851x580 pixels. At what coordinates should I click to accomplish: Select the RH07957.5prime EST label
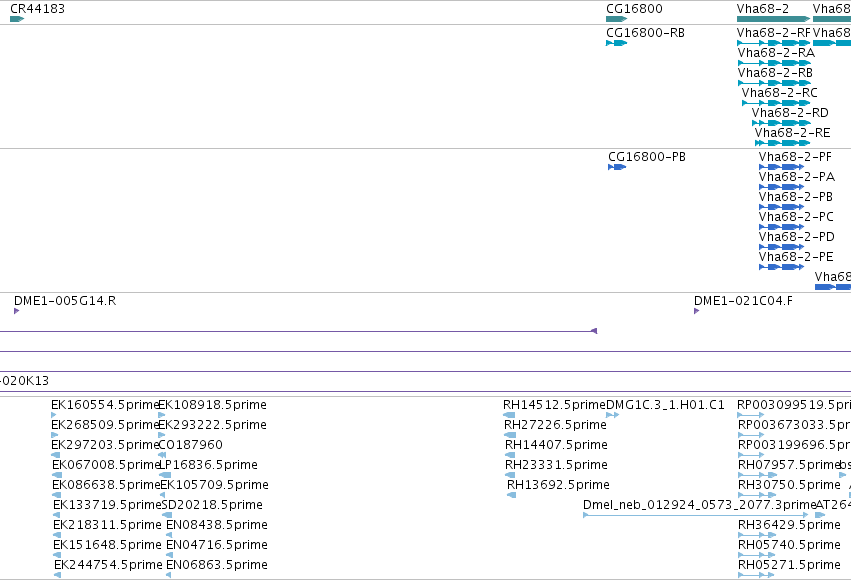click(789, 465)
